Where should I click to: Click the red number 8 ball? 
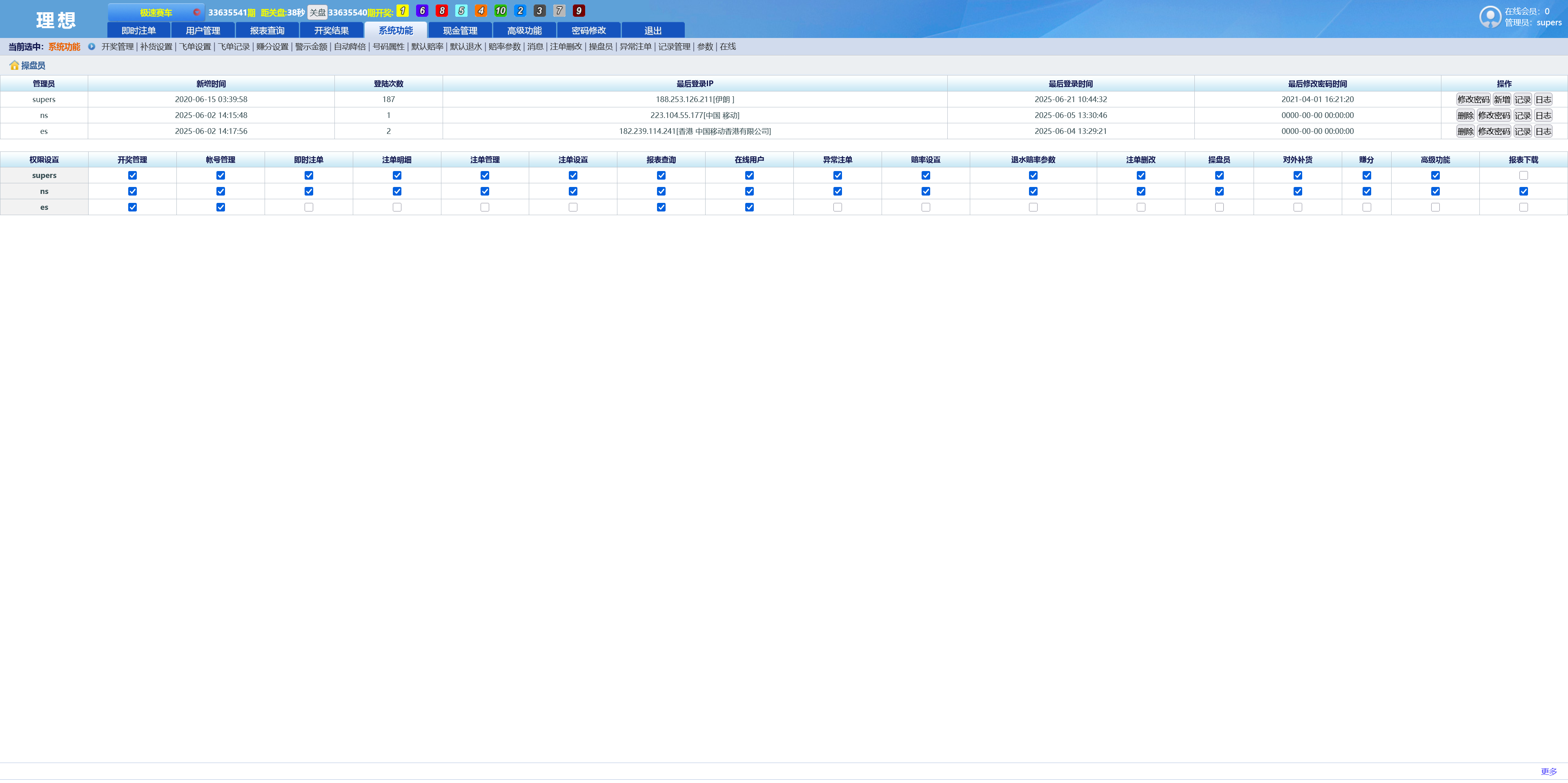pyautogui.click(x=442, y=11)
